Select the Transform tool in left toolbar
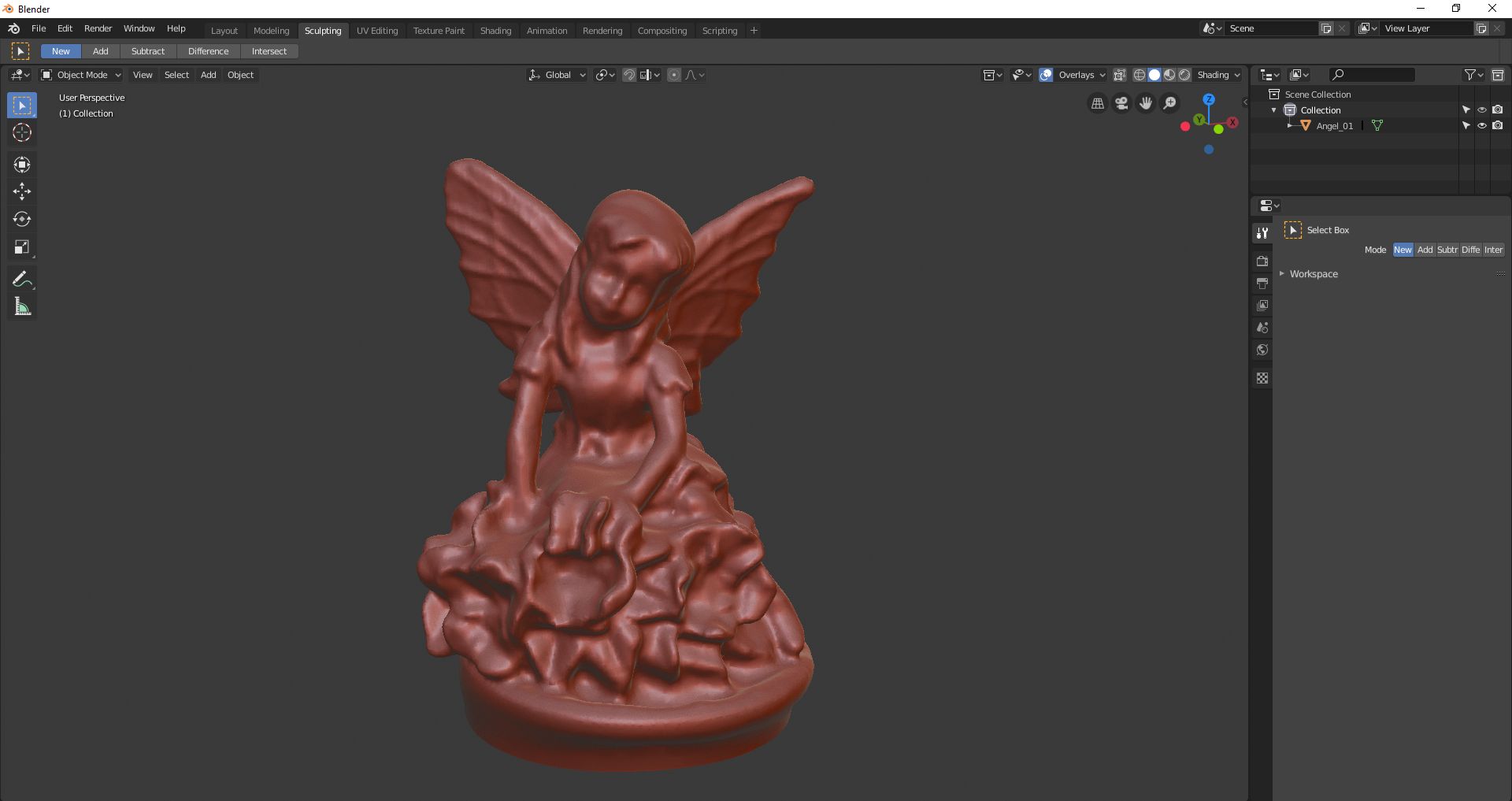 click(x=22, y=164)
